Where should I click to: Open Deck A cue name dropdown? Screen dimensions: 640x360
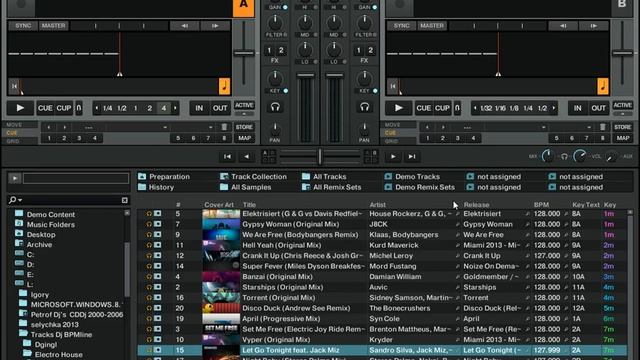point(165,127)
